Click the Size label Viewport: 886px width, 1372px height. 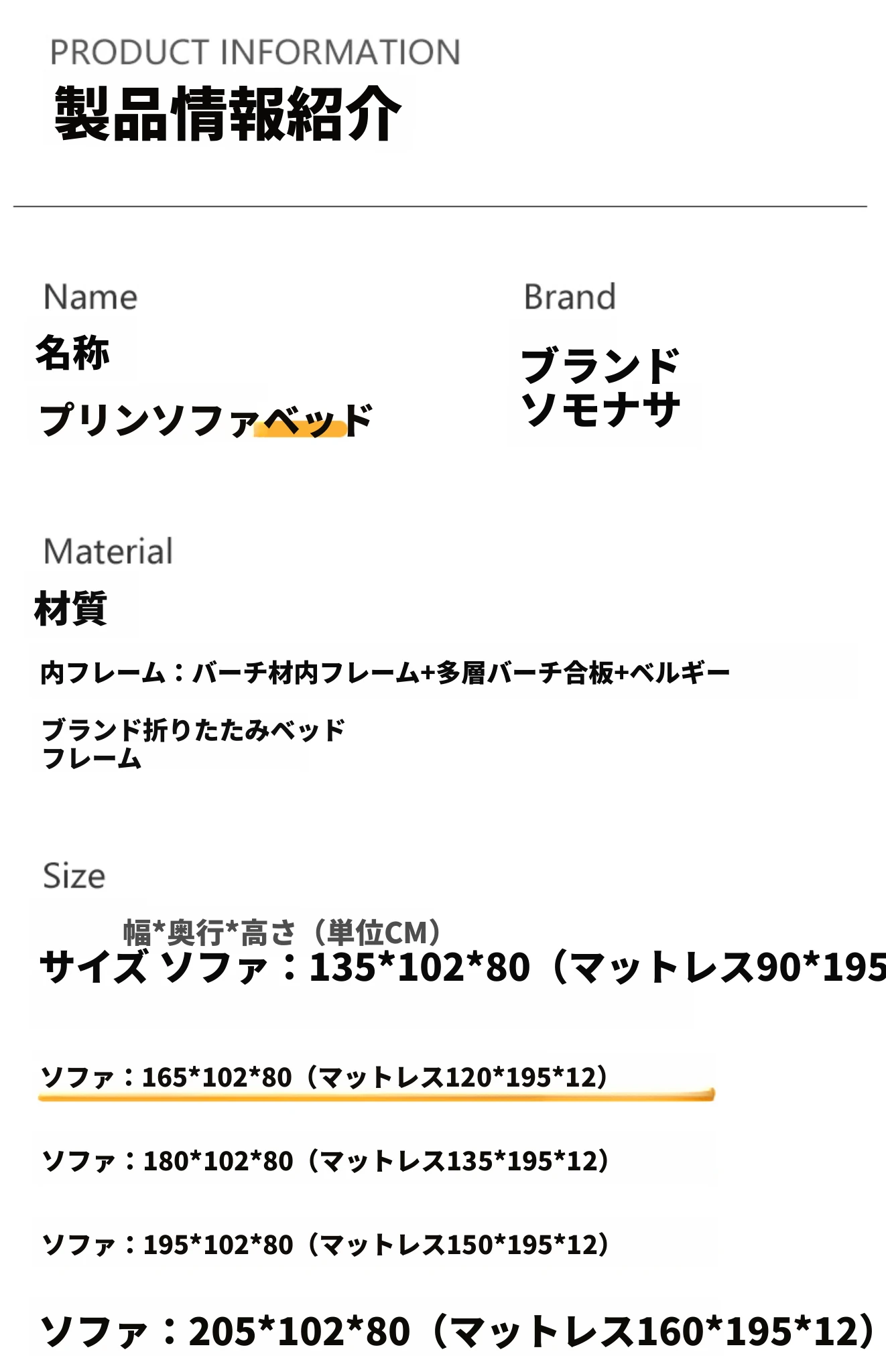pyautogui.click(x=74, y=876)
